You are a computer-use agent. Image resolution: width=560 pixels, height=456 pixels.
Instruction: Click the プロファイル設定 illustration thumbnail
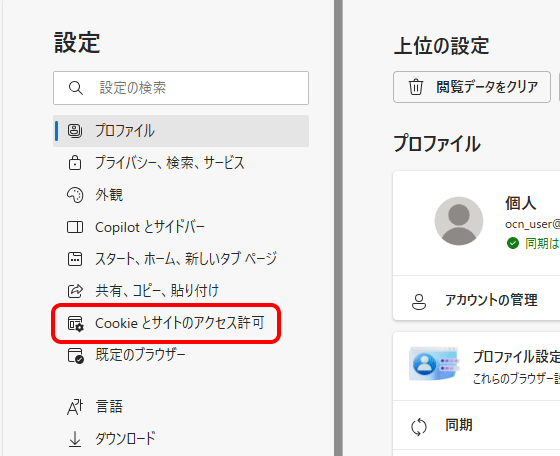(x=434, y=363)
